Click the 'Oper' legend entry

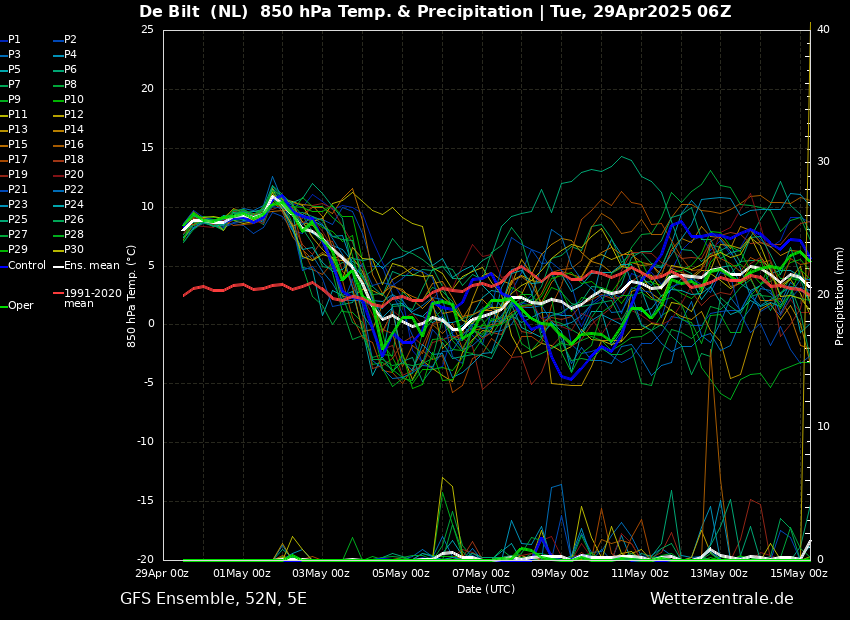pyautogui.click(x=21, y=306)
